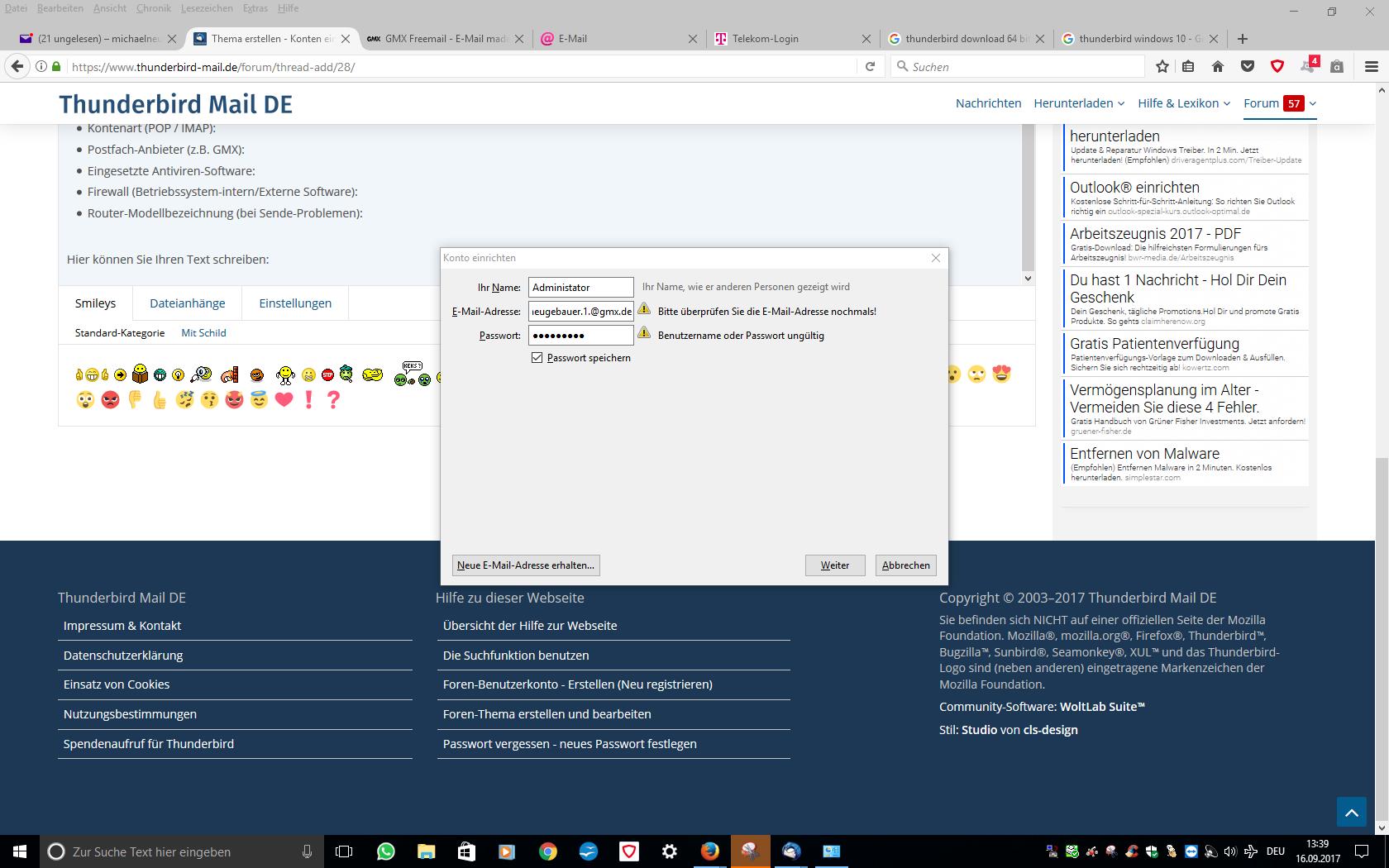Open the Amazon shopping bag extension icon
This screenshot has width=1389, height=868.
point(1337,67)
